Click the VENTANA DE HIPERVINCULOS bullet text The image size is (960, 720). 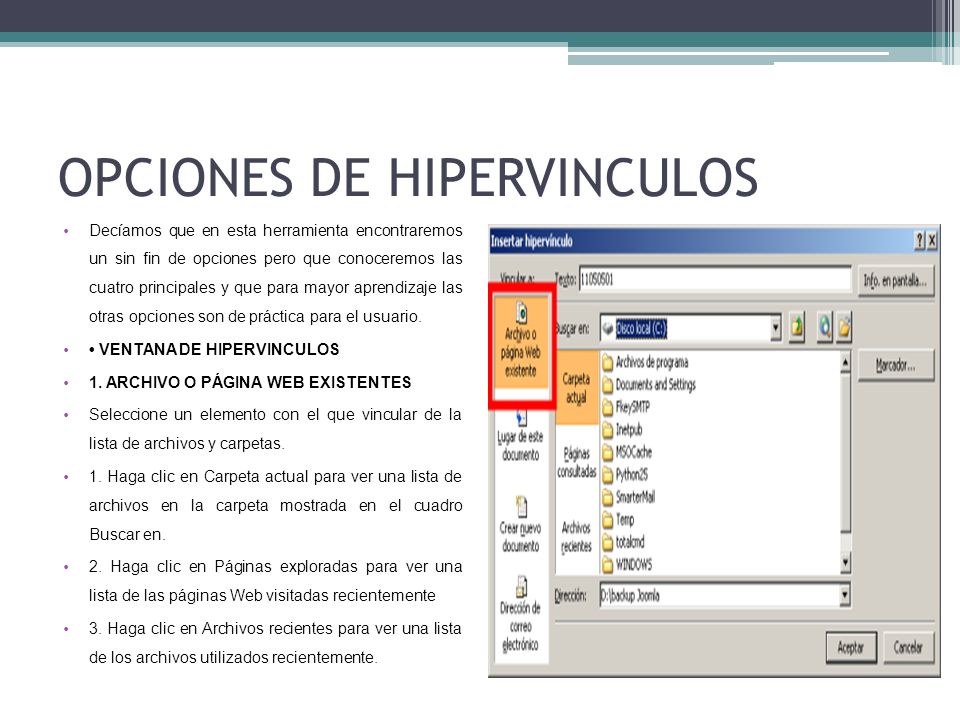[x=219, y=350]
